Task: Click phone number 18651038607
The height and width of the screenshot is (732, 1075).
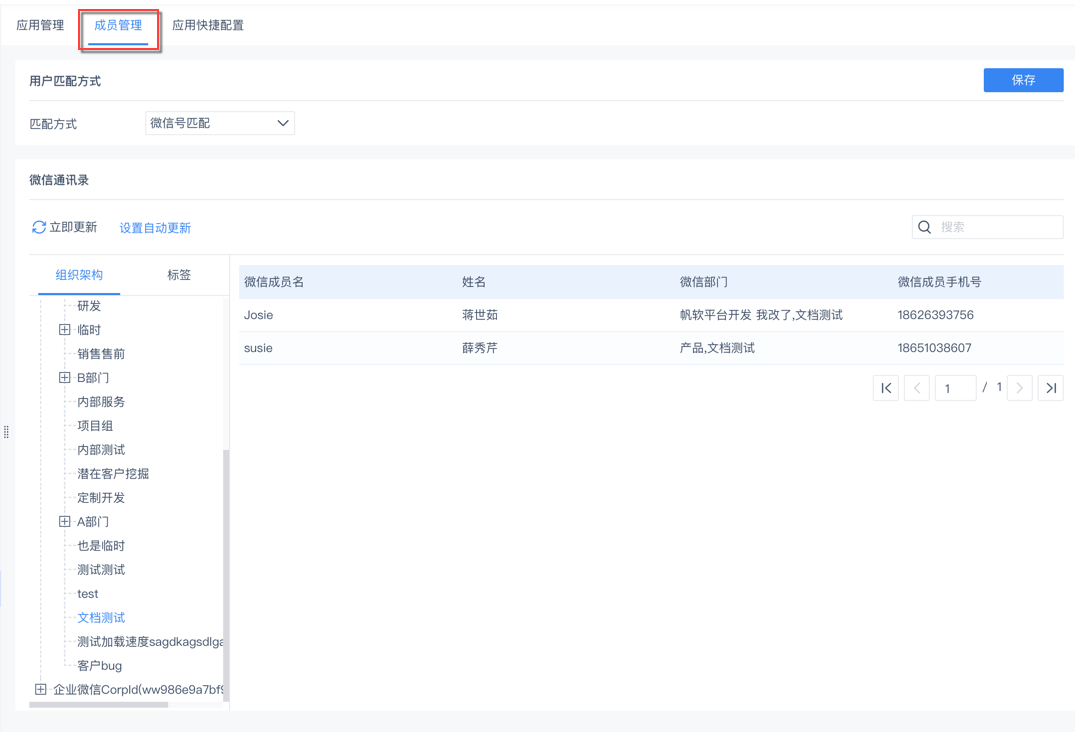Action: 934,347
